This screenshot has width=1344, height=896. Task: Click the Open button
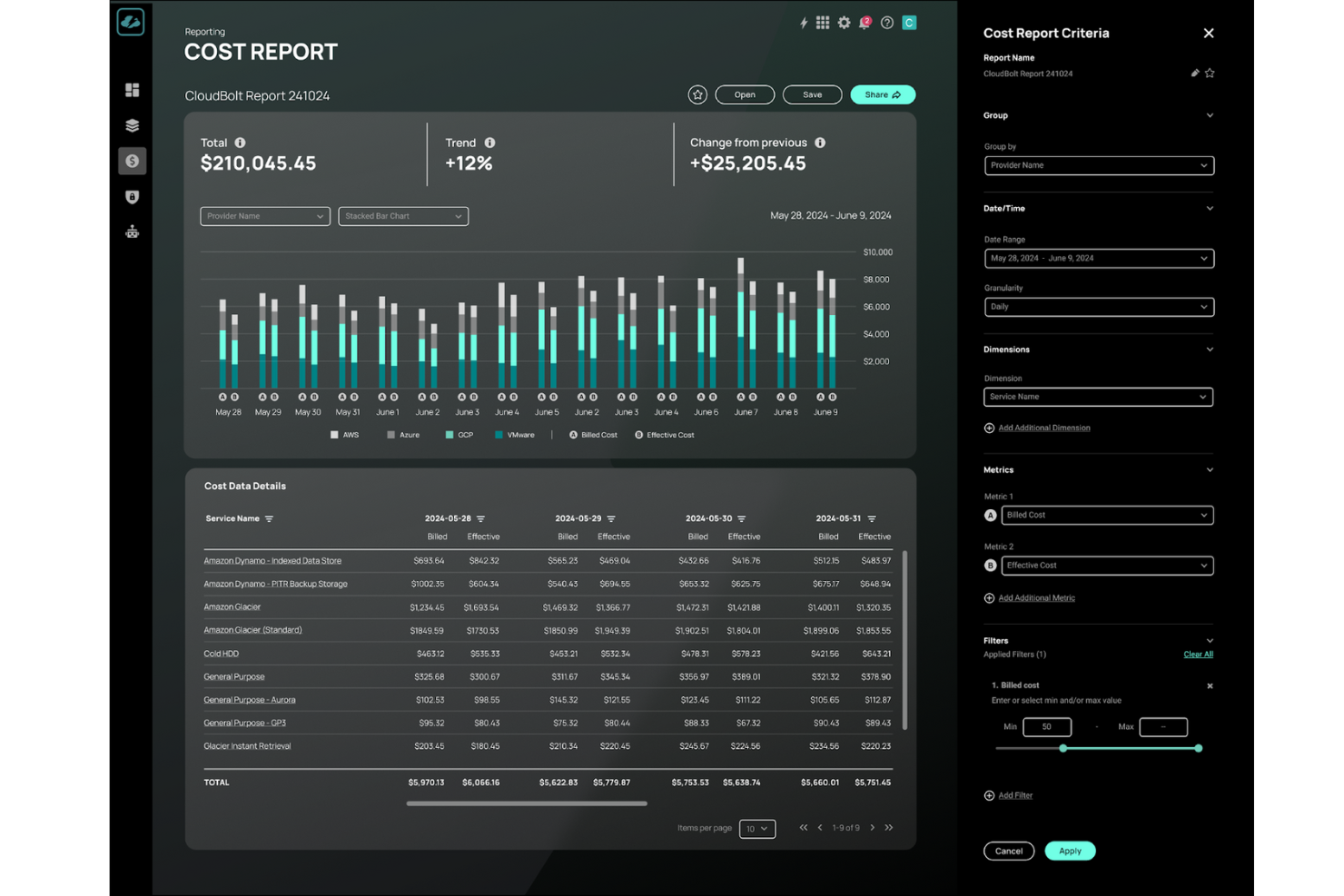coord(745,94)
